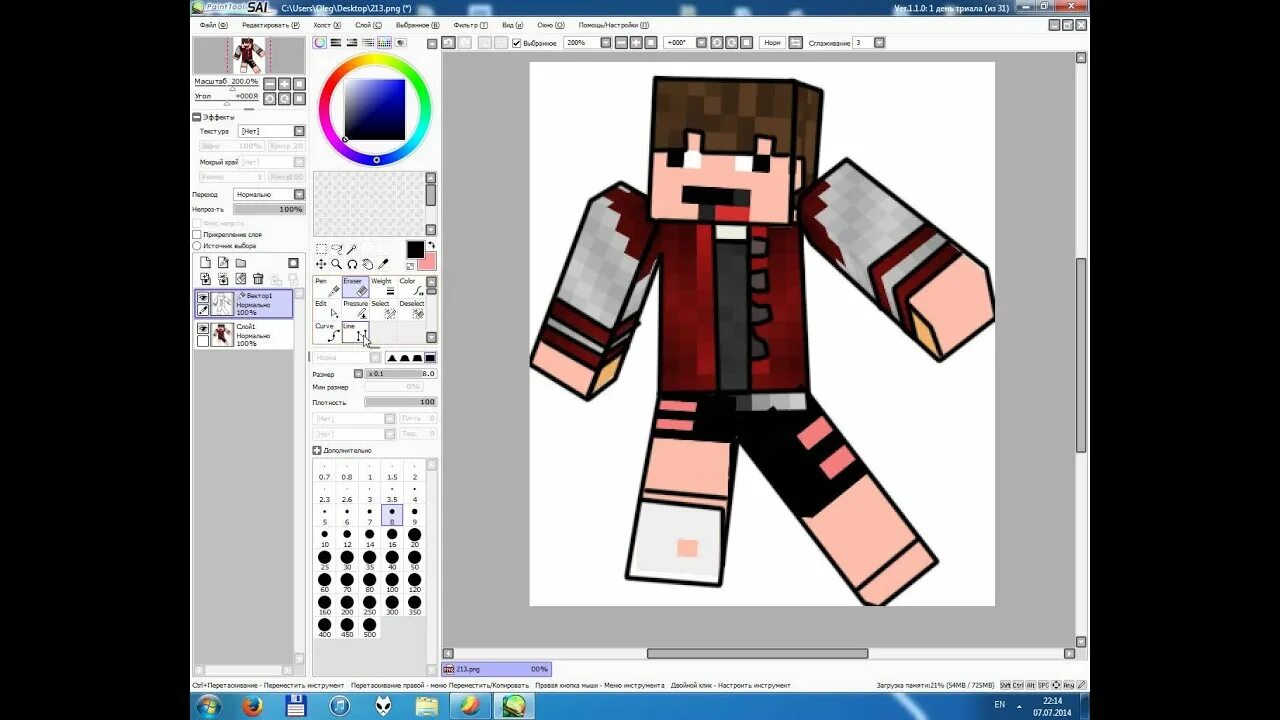Select the Pressure tool
The image size is (1280, 720).
point(355,310)
